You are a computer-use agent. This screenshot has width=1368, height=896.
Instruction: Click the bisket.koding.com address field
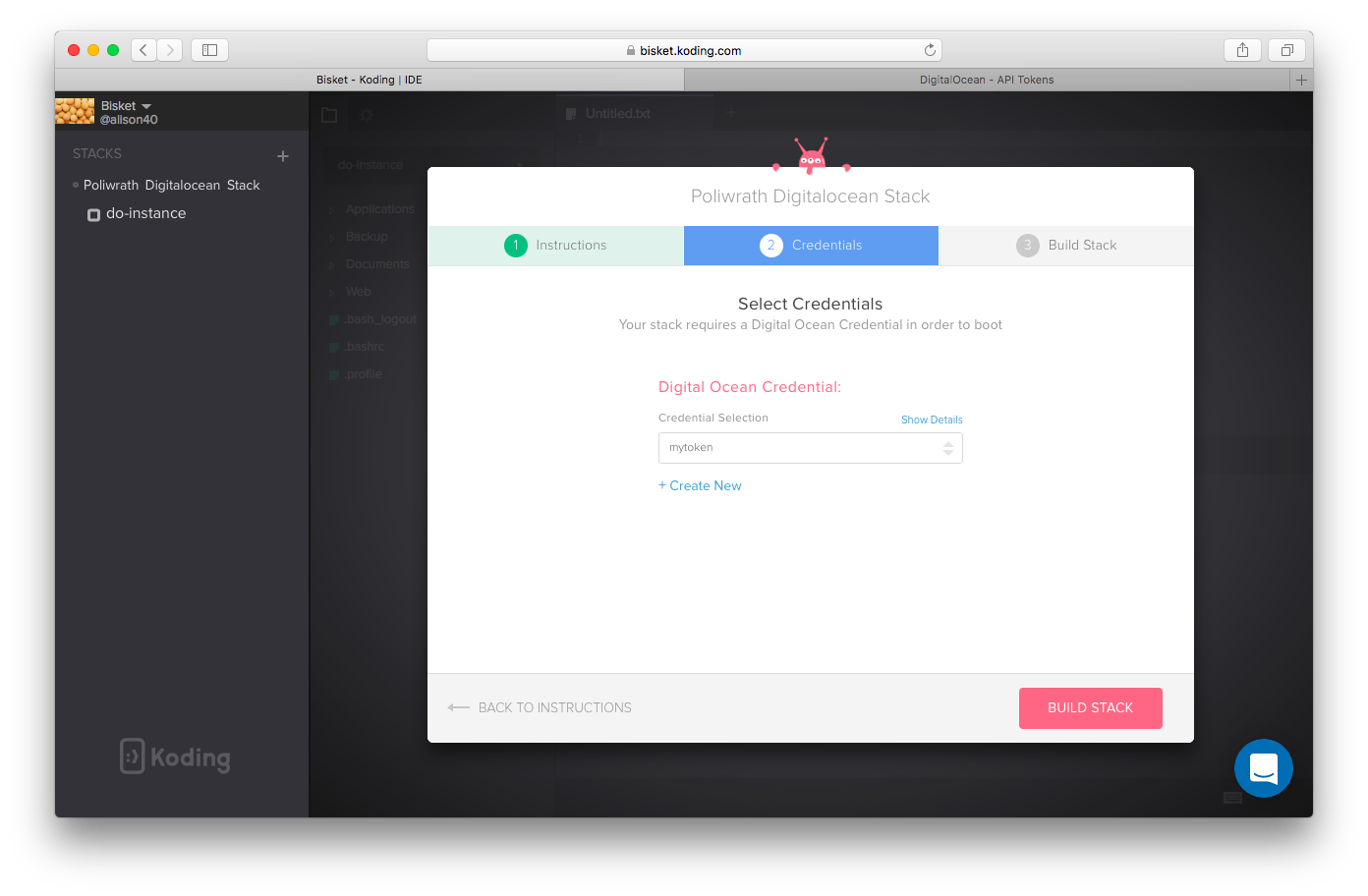click(684, 50)
